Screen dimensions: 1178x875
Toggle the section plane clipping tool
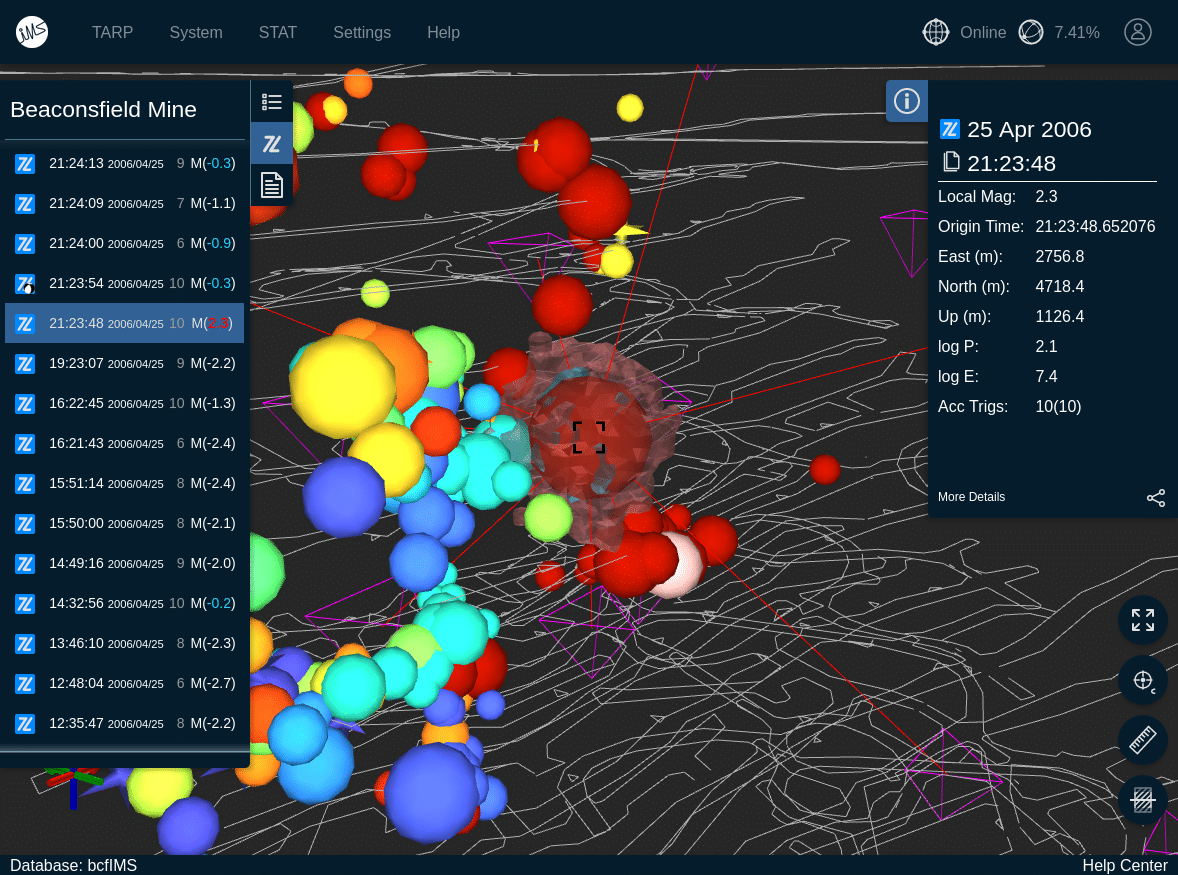[1143, 800]
